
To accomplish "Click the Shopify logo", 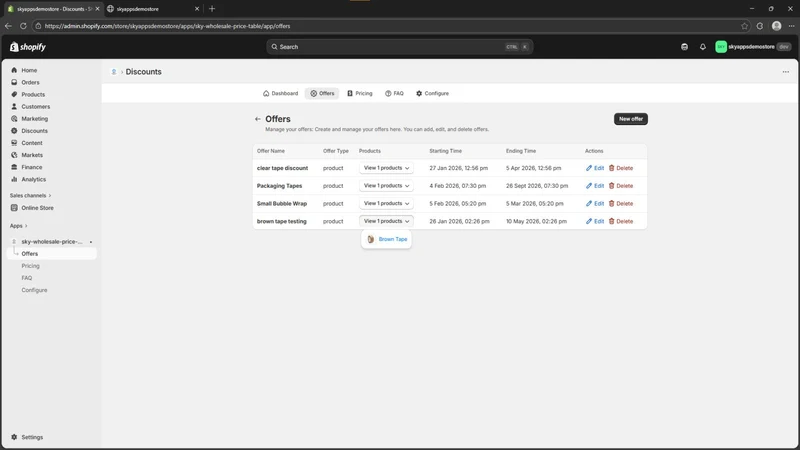I will point(28,47).
